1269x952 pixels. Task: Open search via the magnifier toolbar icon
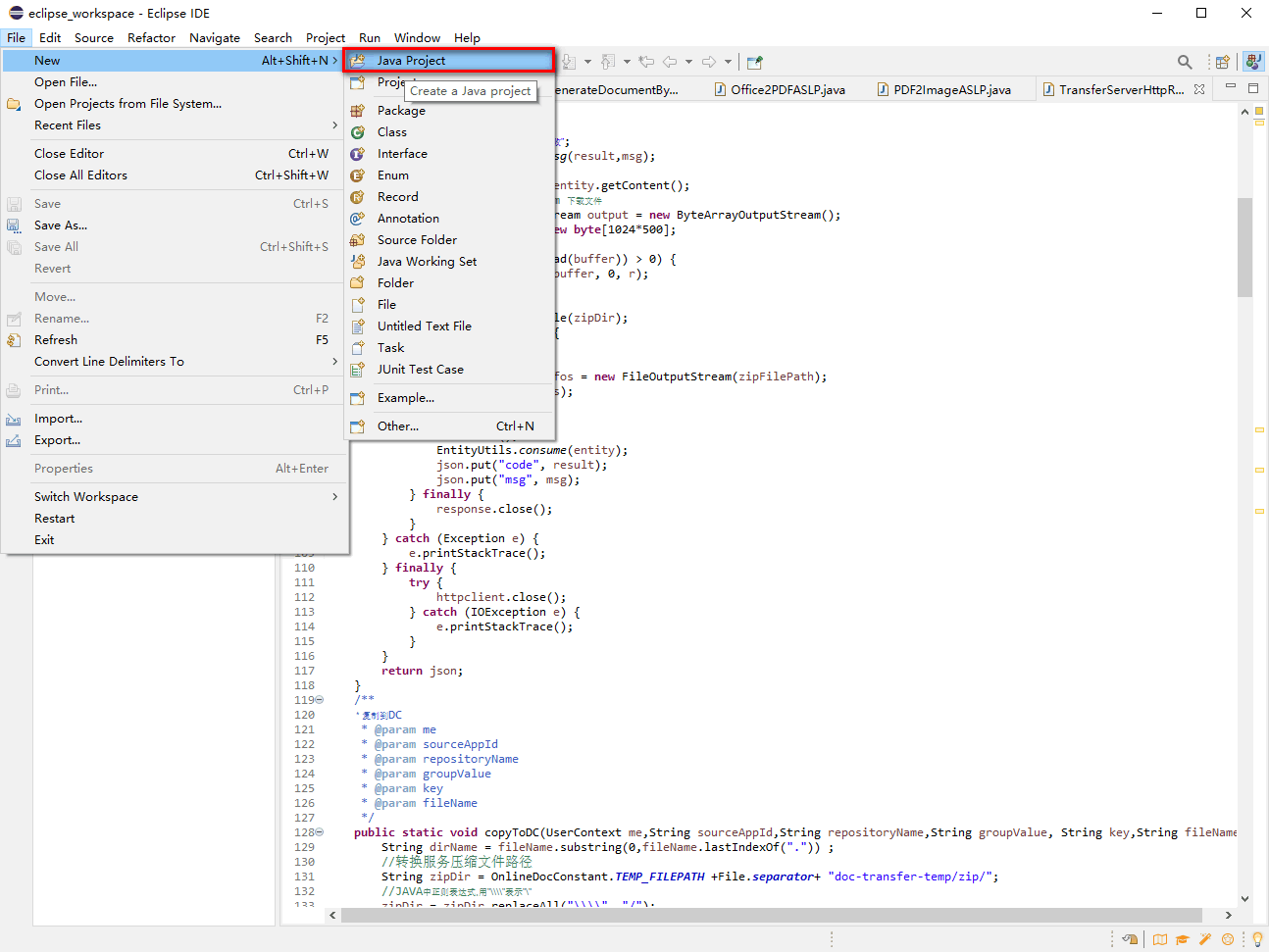tap(1184, 61)
